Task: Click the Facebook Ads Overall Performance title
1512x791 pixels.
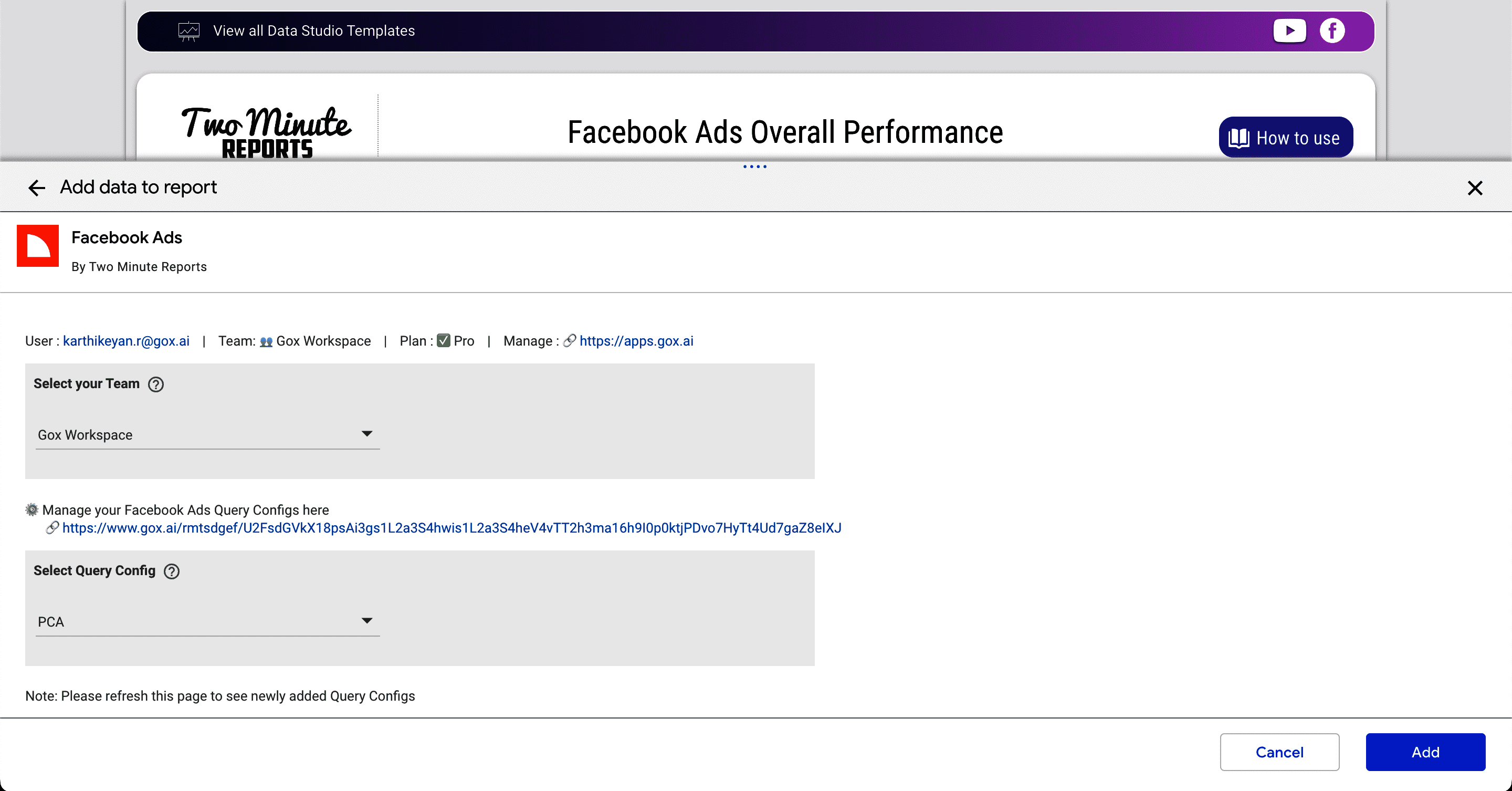Action: (785, 132)
